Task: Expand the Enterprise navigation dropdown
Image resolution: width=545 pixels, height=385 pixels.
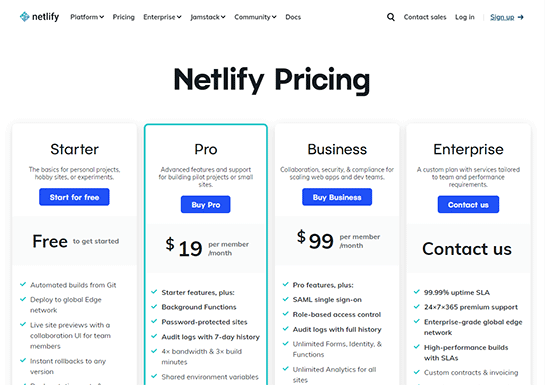Action: tap(162, 17)
